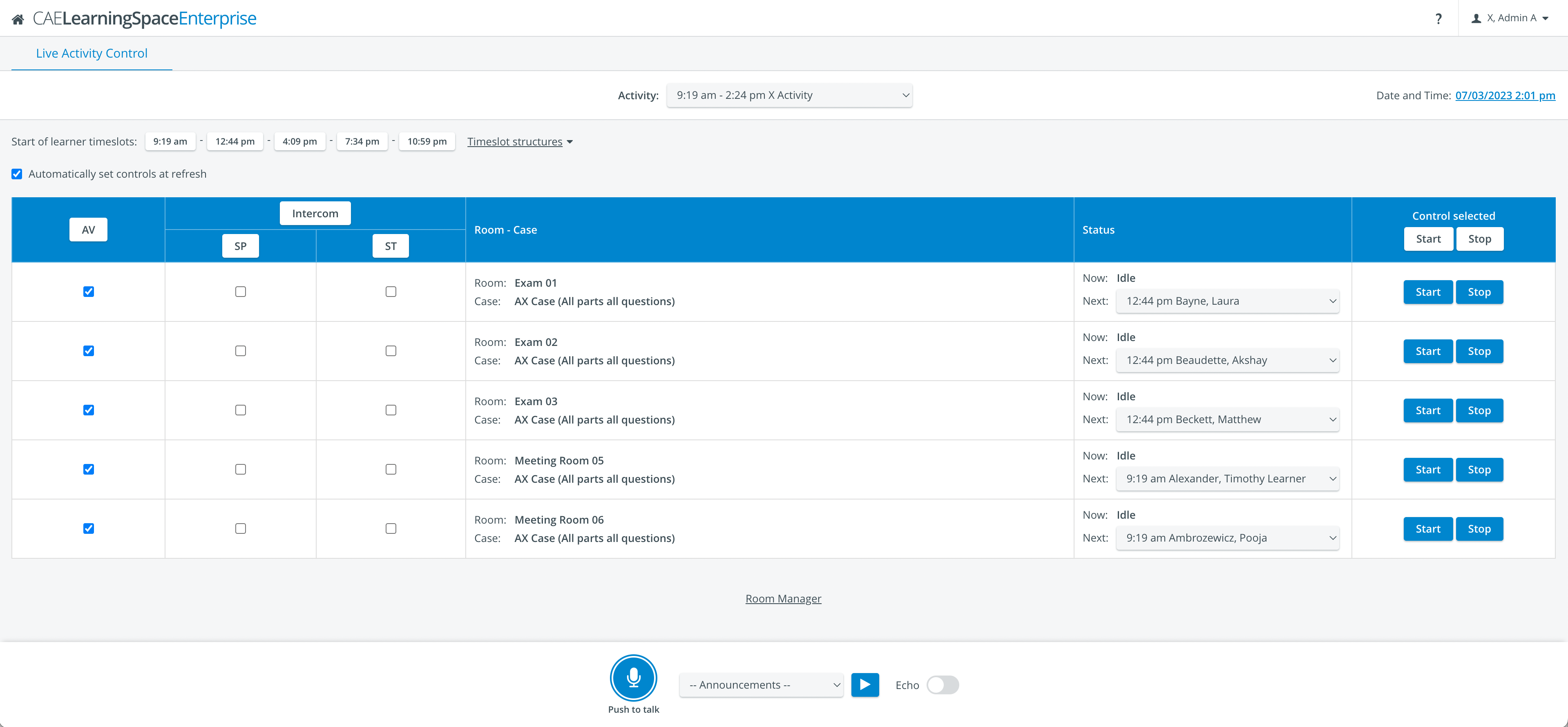The width and height of the screenshot is (1568, 727).
Task: Open the Activity dropdown
Action: point(789,96)
